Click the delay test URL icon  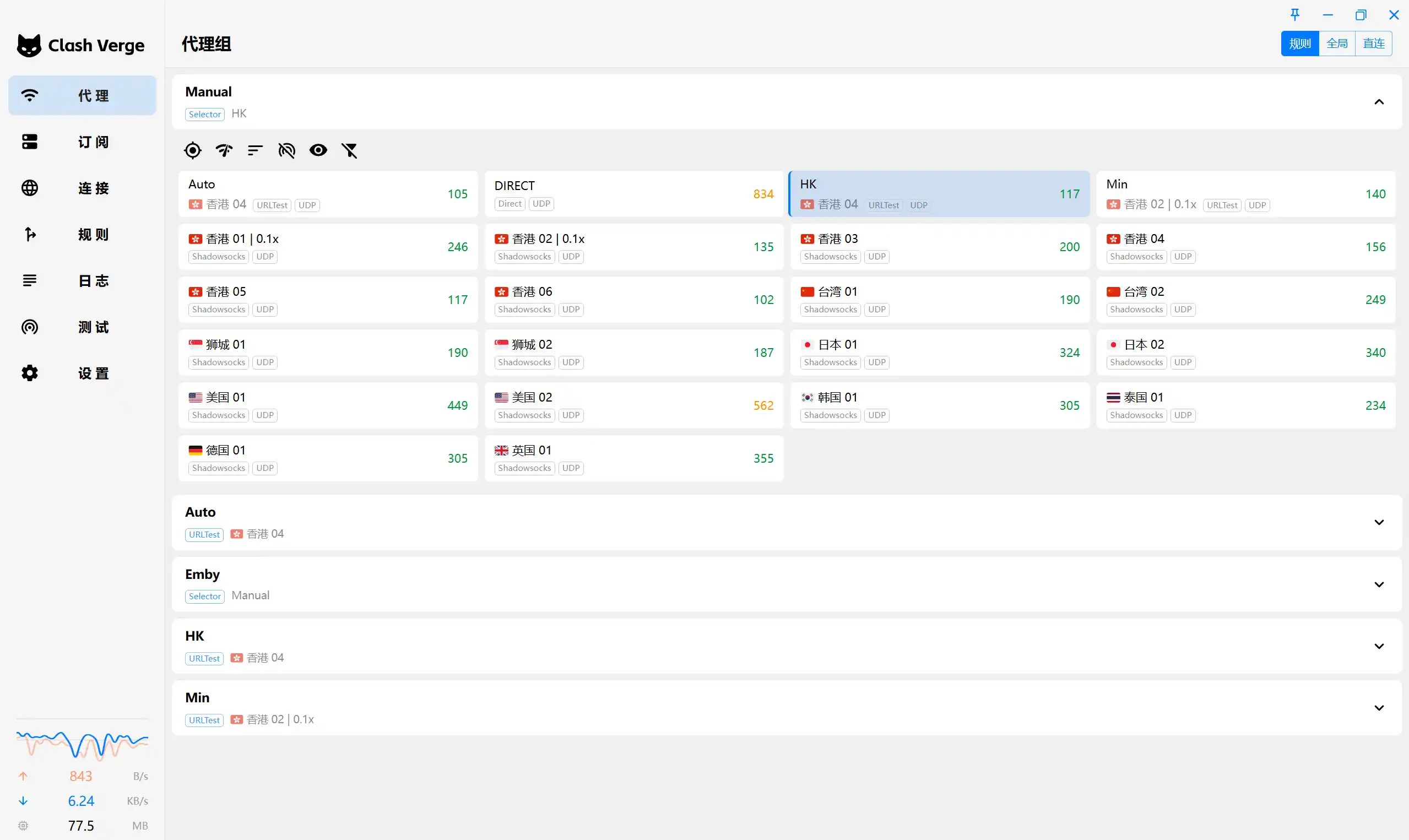coord(287,150)
